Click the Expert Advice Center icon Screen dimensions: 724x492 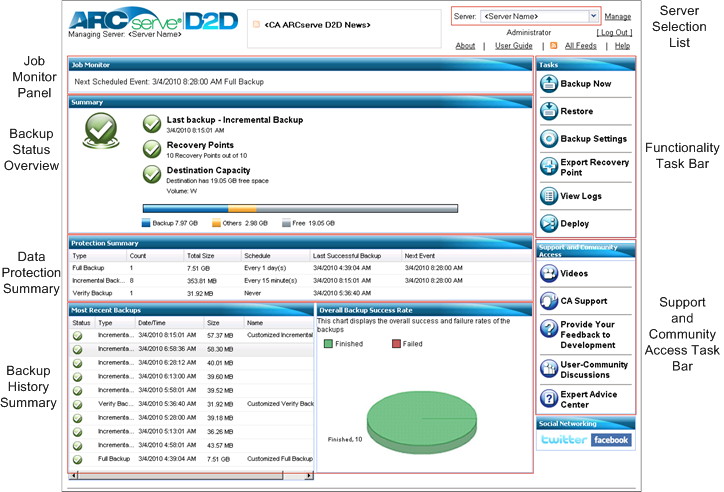[549, 398]
